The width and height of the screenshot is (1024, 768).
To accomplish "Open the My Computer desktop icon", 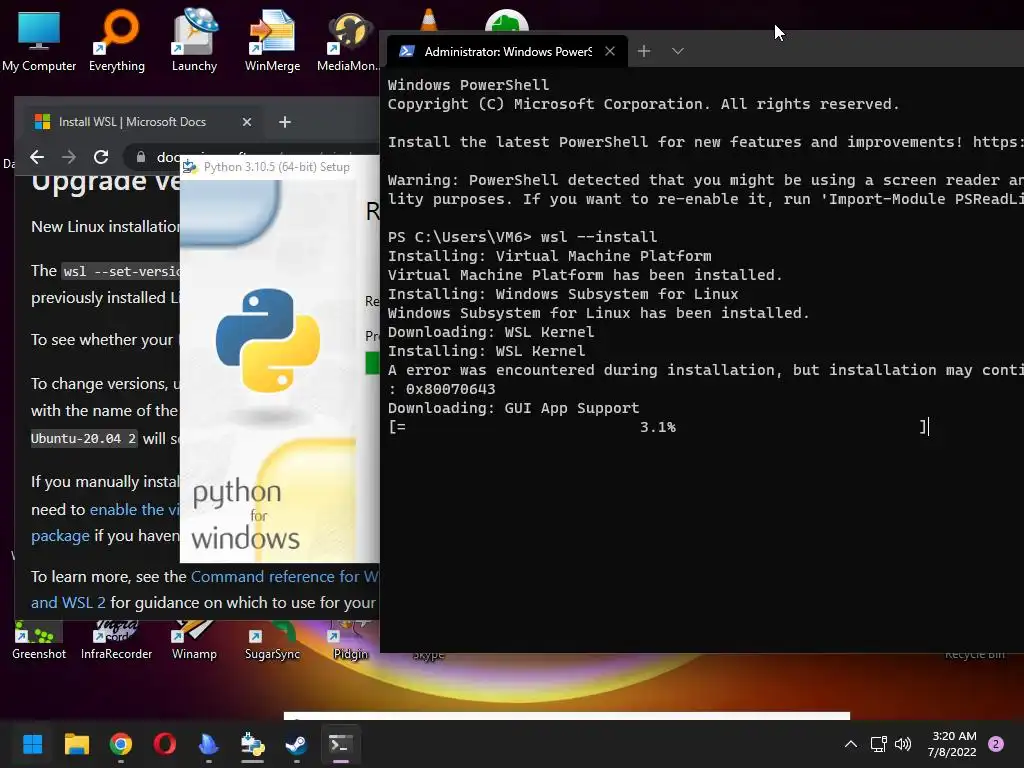I will (39, 40).
